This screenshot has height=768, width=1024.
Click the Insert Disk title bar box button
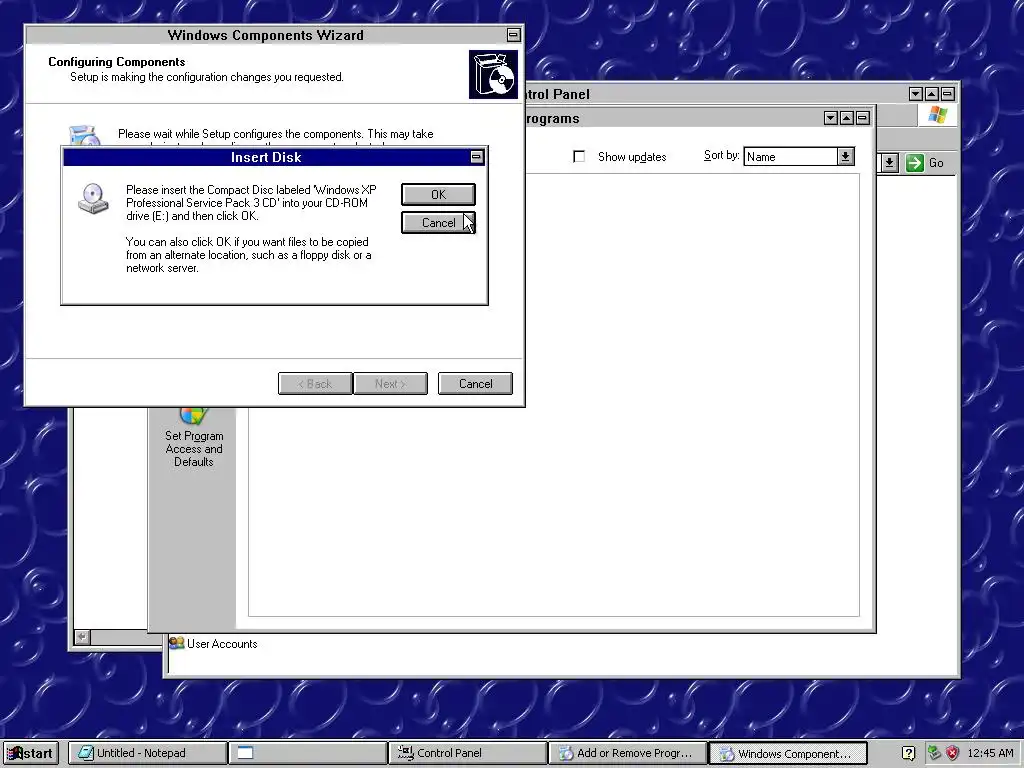pos(477,157)
